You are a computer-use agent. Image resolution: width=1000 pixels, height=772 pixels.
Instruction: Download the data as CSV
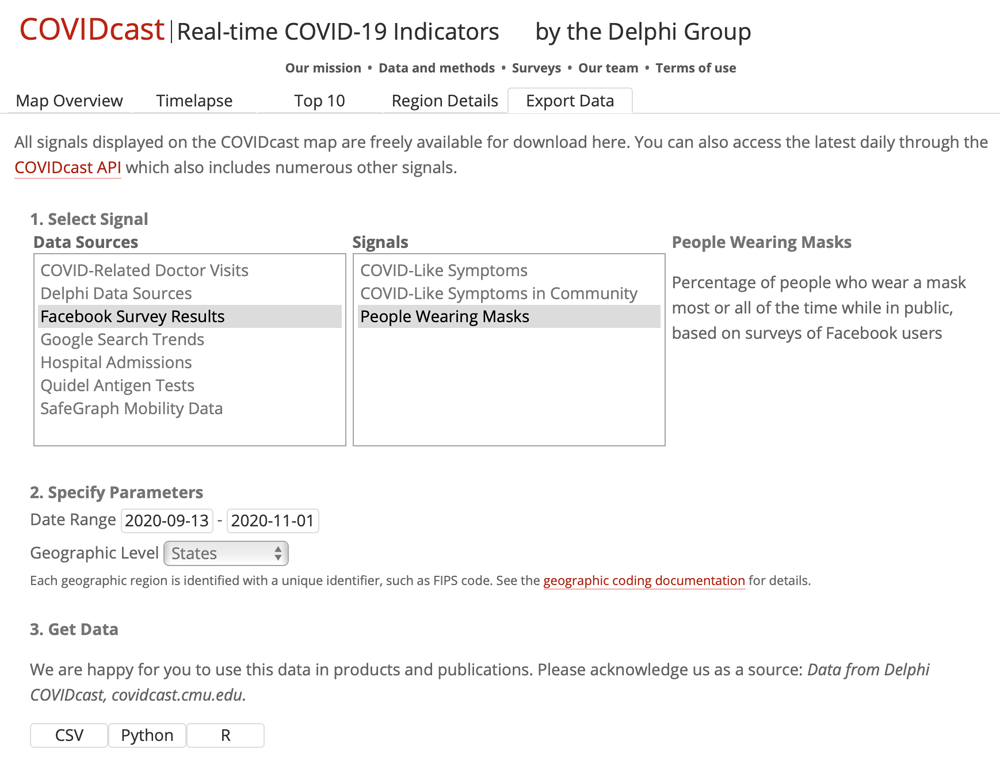68,735
